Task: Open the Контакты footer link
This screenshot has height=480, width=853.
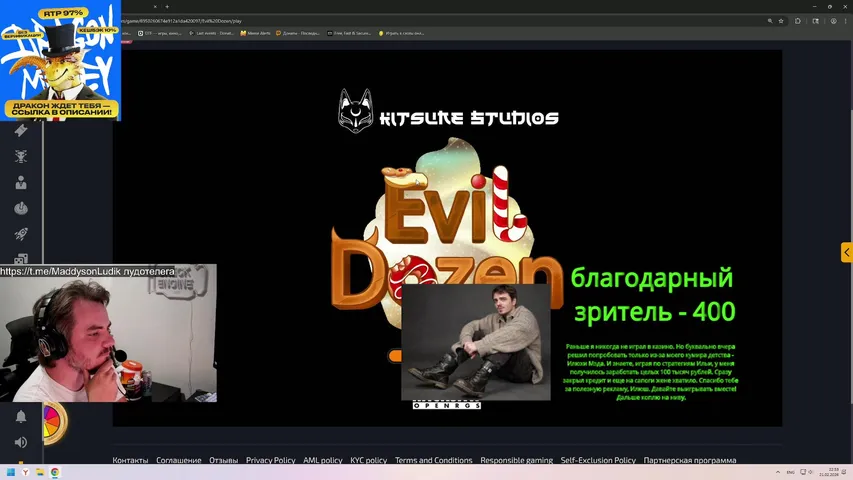Action: (130, 460)
